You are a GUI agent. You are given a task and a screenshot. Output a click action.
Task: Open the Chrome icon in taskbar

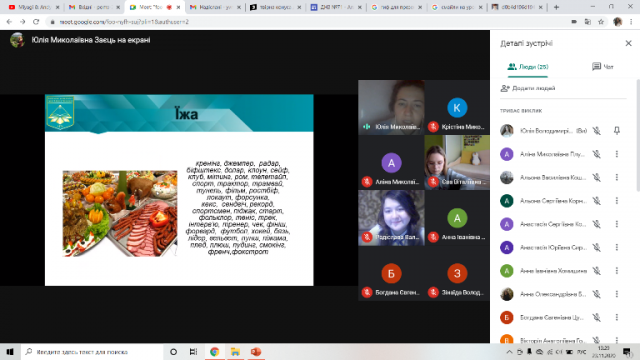[x=214, y=352]
